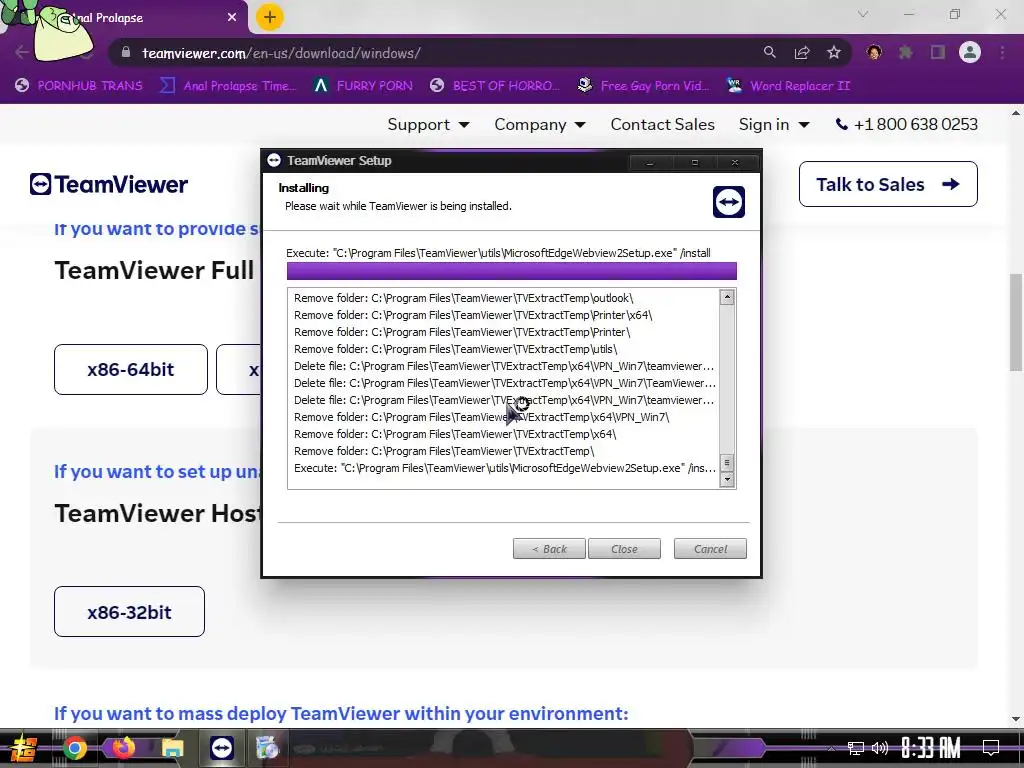Open the PORNHUB TRANS bookmark
The height and width of the screenshot is (768, 1024).
click(78, 86)
